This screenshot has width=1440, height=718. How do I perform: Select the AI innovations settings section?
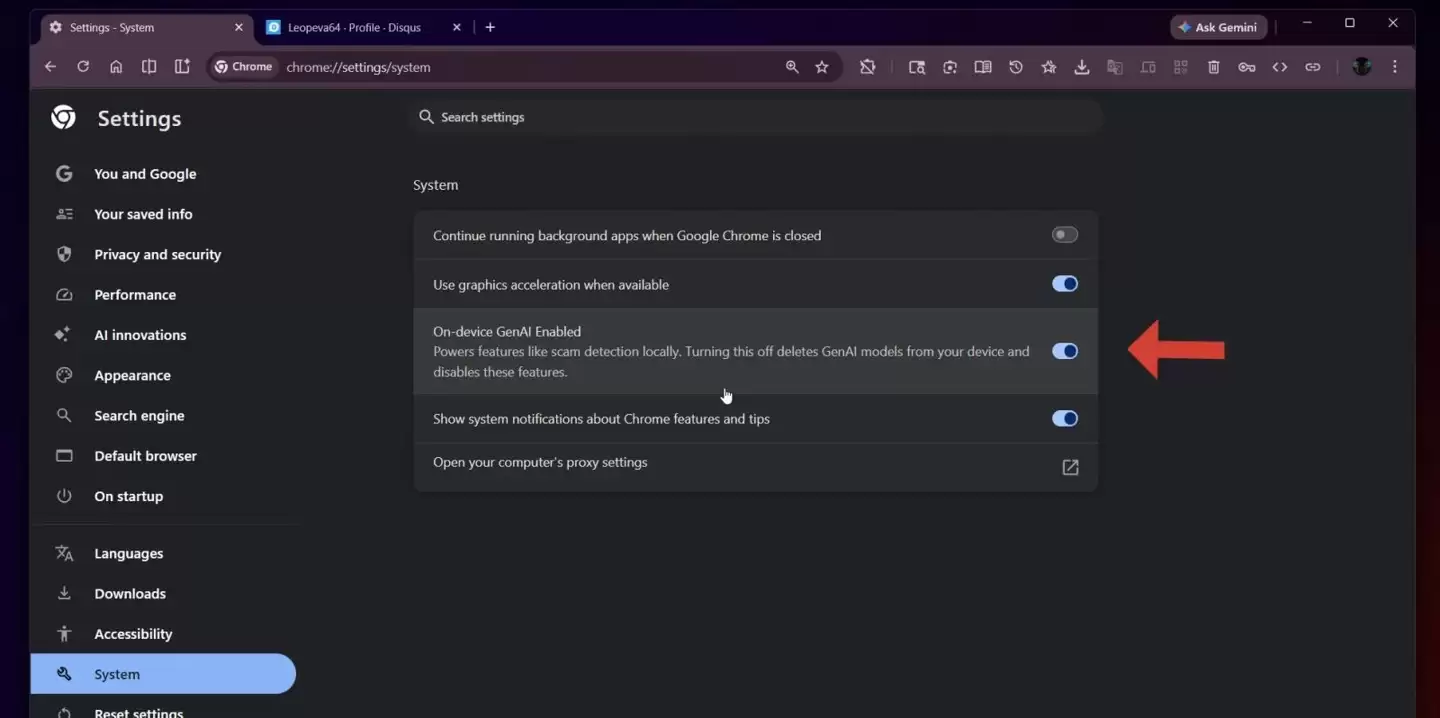pos(140,334)
